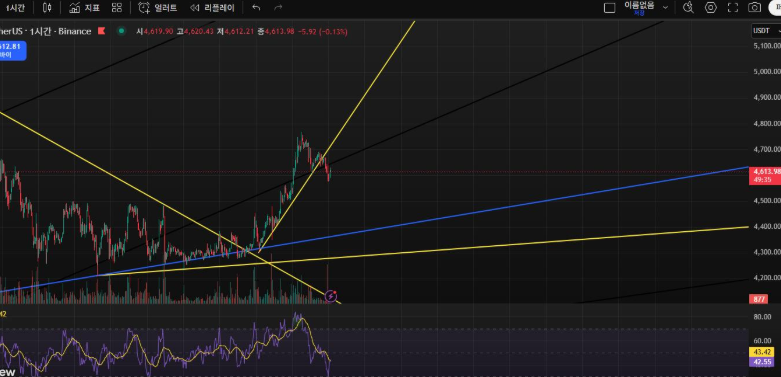Screen dimensions: 781x377
Task: Open the quick search icon
Action: pos(688,7)
